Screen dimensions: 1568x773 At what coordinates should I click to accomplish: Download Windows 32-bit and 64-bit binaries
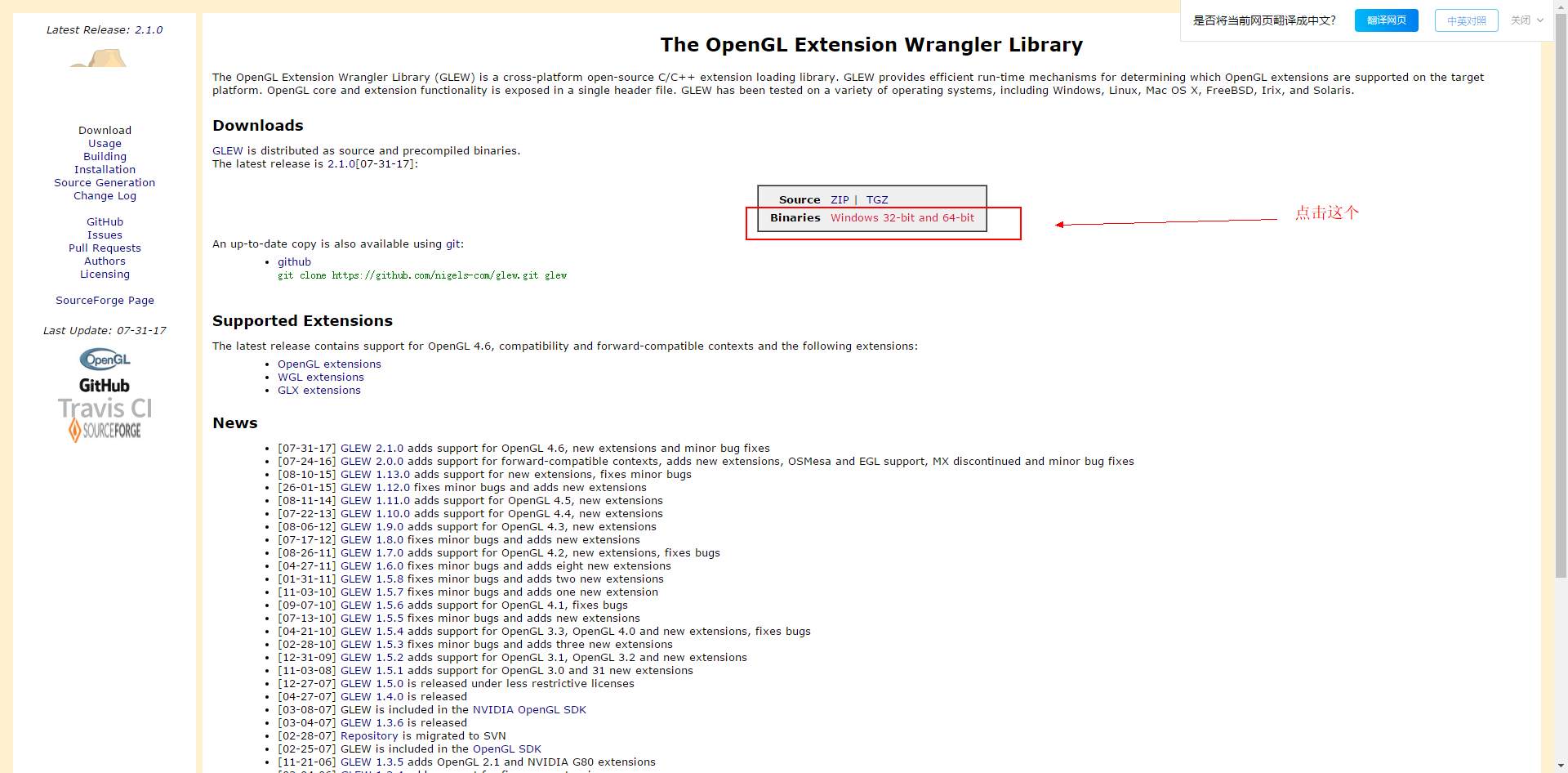click(902, 218)
